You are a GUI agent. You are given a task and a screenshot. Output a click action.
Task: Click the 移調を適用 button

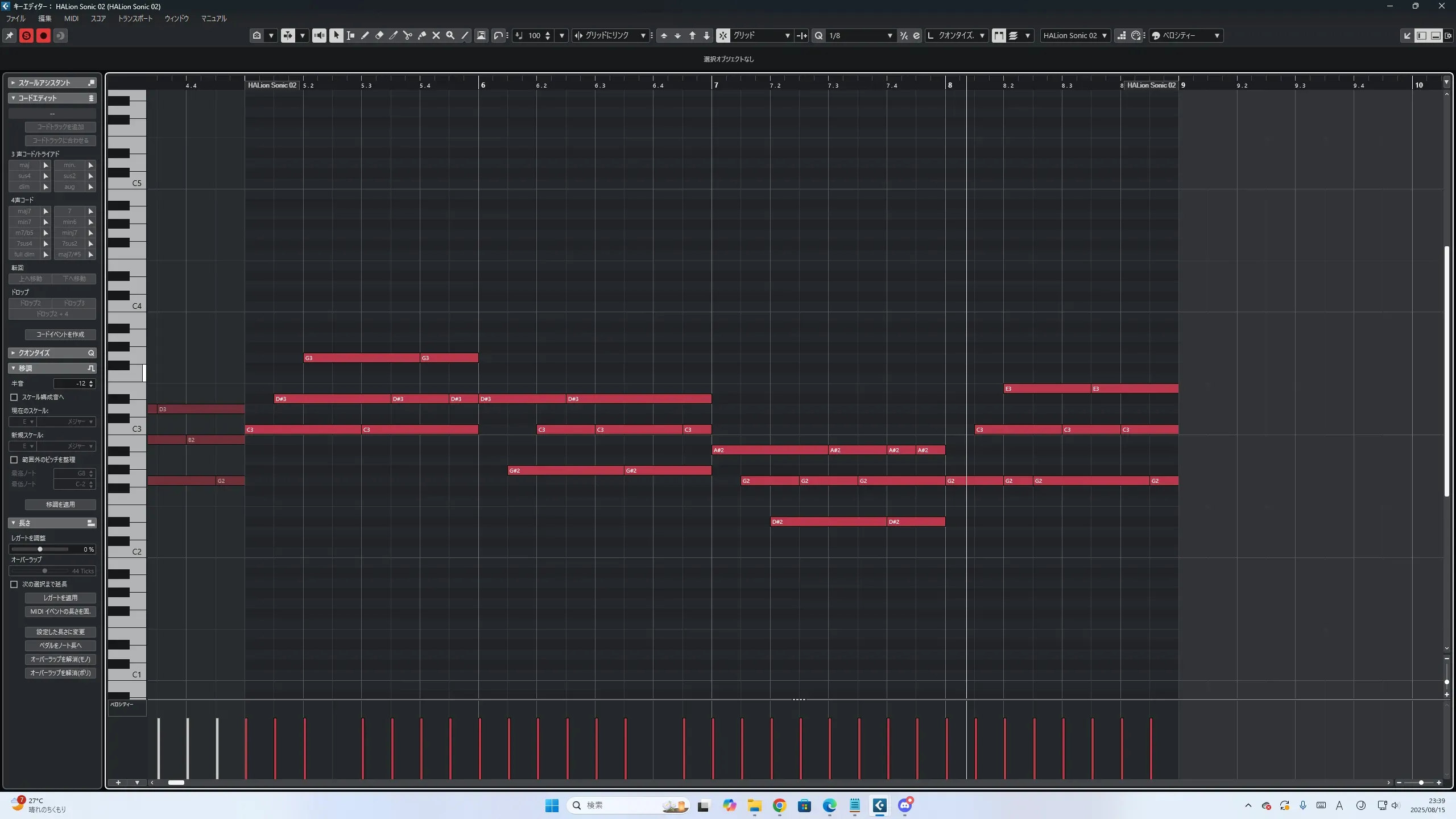[60, 504]
